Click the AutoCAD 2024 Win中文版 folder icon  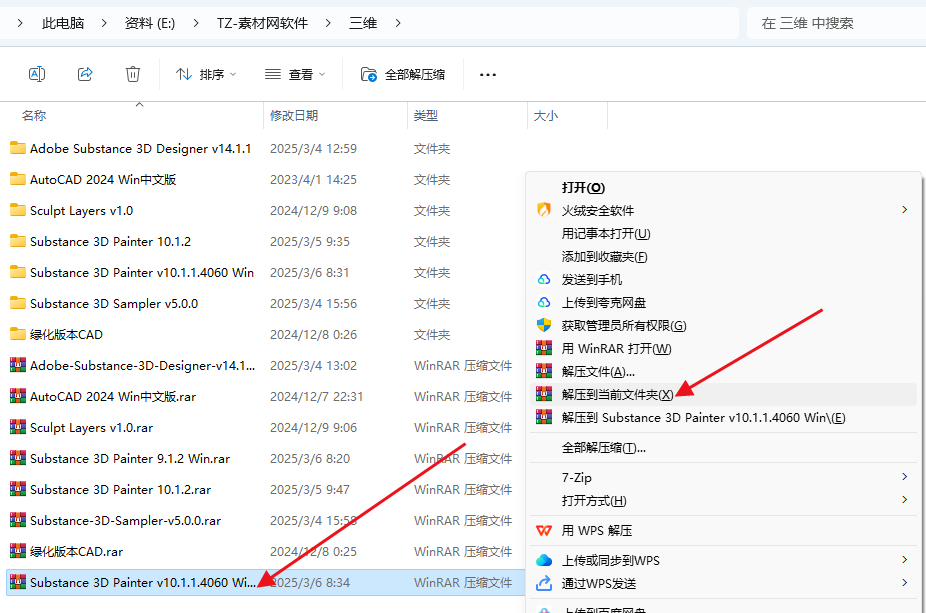18,179
